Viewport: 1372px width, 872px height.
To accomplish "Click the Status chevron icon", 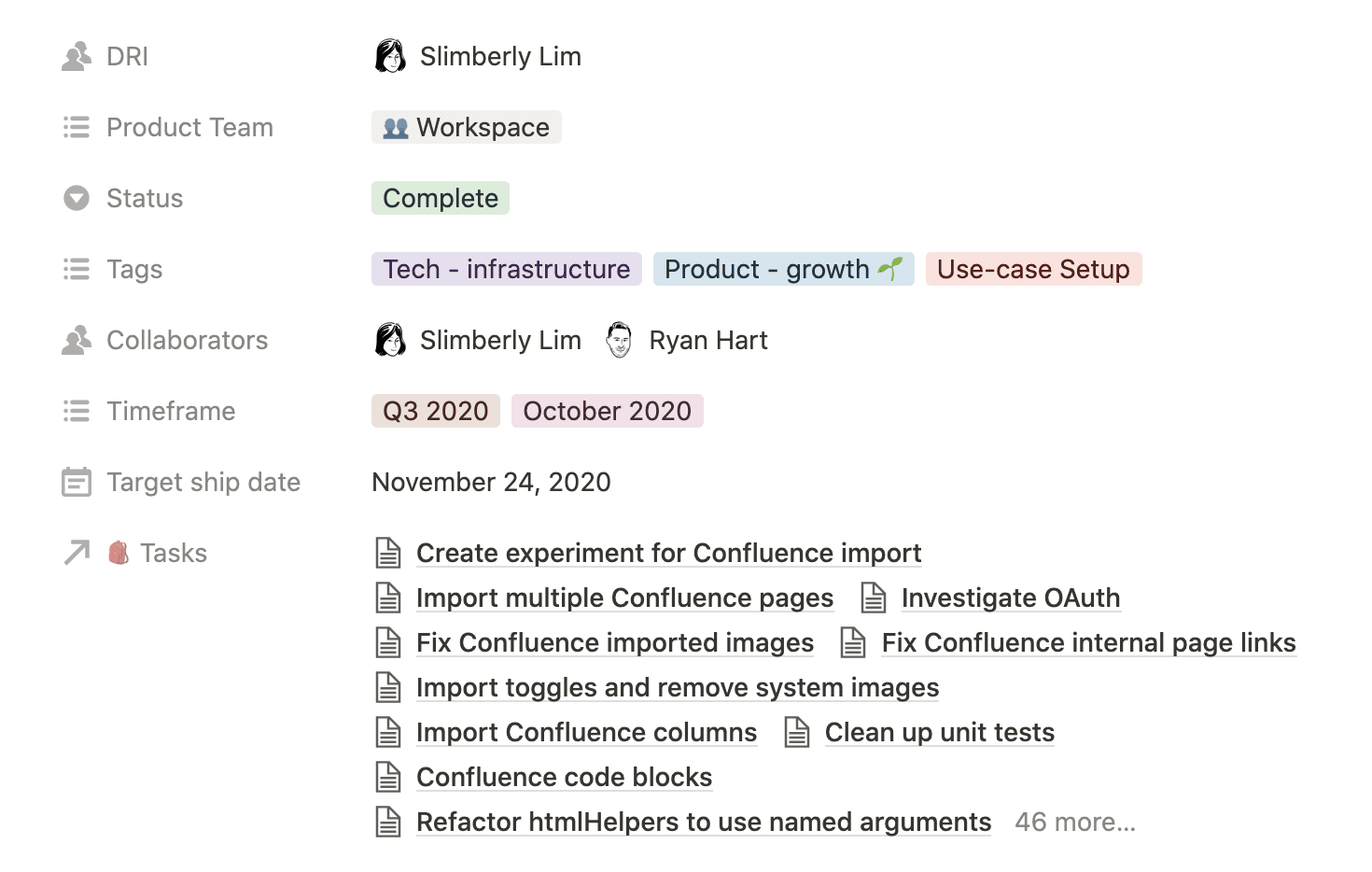I will (x=76, y=198).
